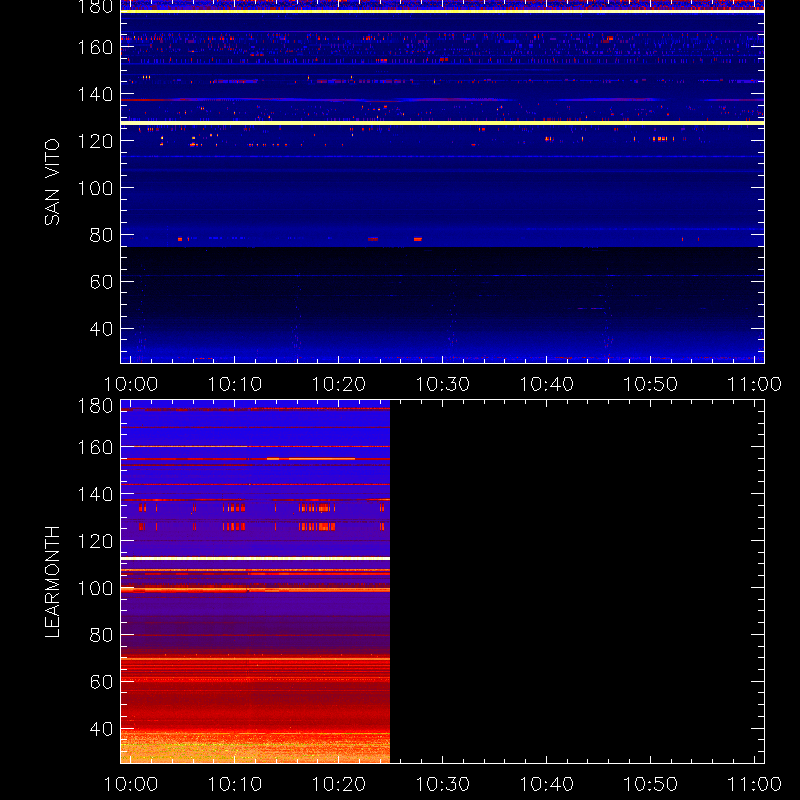Click the red burst near 78 in SAN VITO at 10:27

pyautogui.click(x=418, y=239)
